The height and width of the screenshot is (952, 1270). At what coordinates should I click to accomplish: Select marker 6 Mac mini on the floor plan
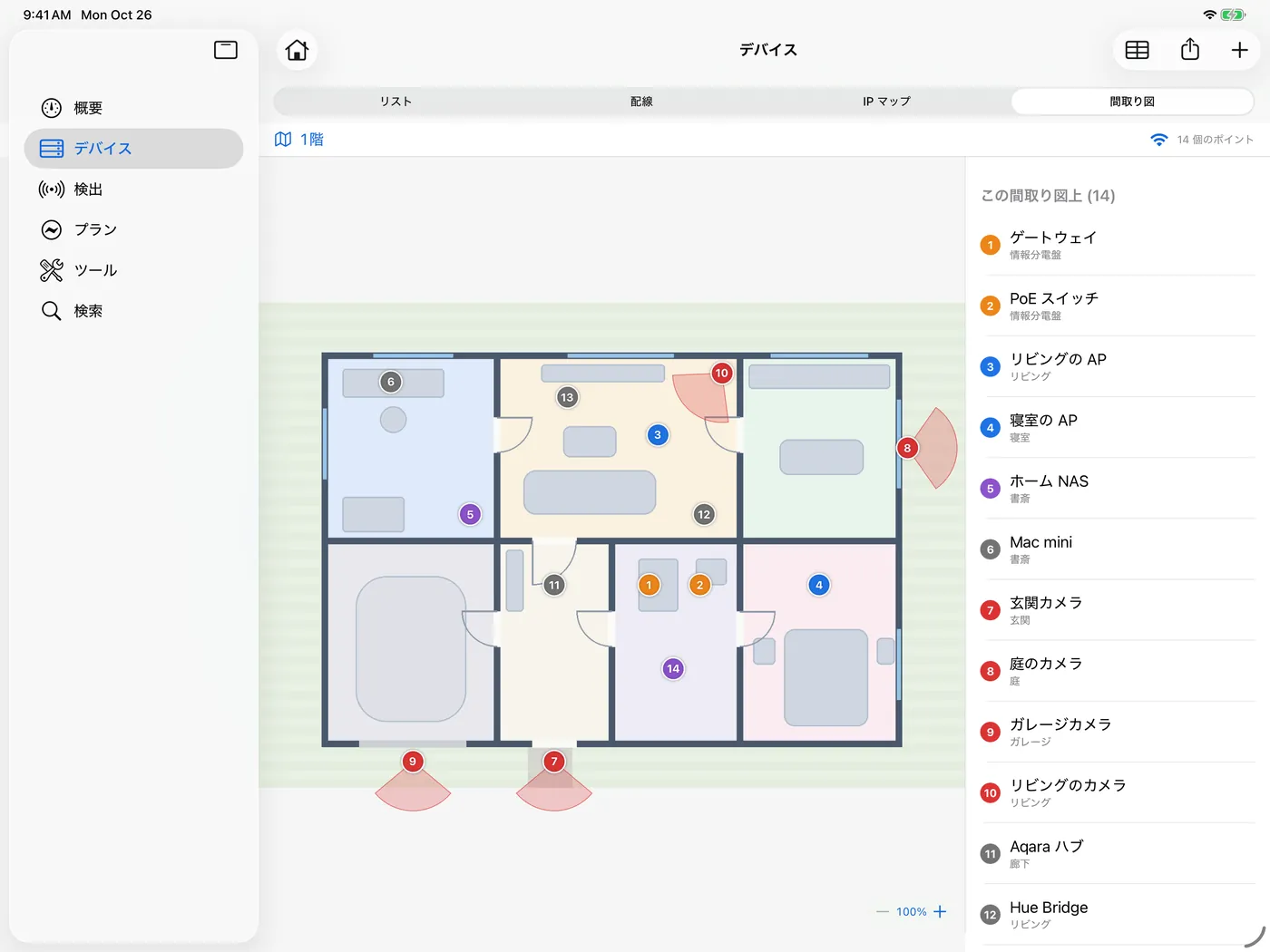tap(391, 382)
